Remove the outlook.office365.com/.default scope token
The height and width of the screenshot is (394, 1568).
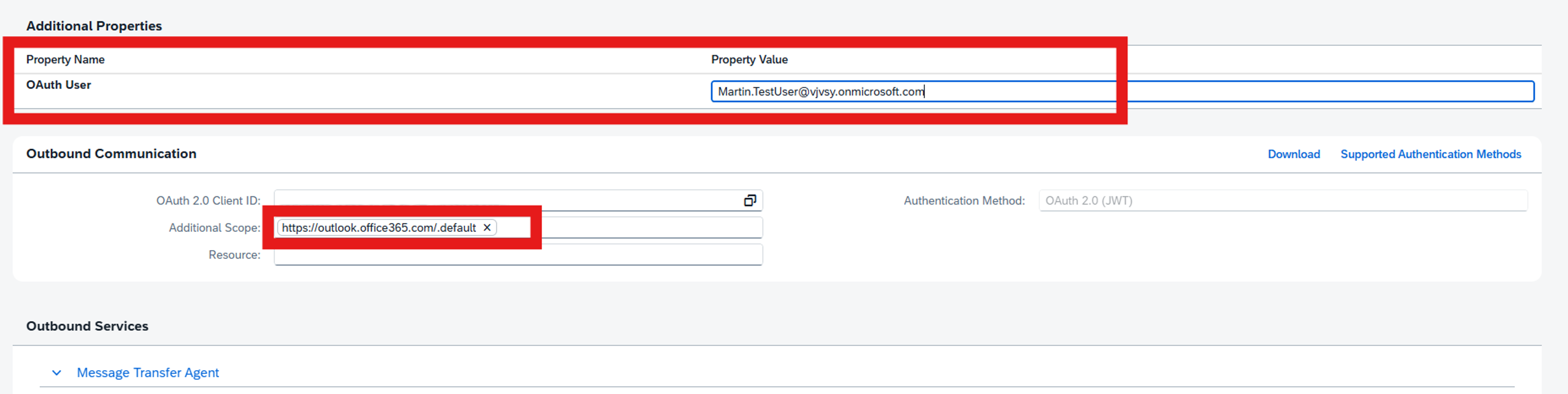486,227
